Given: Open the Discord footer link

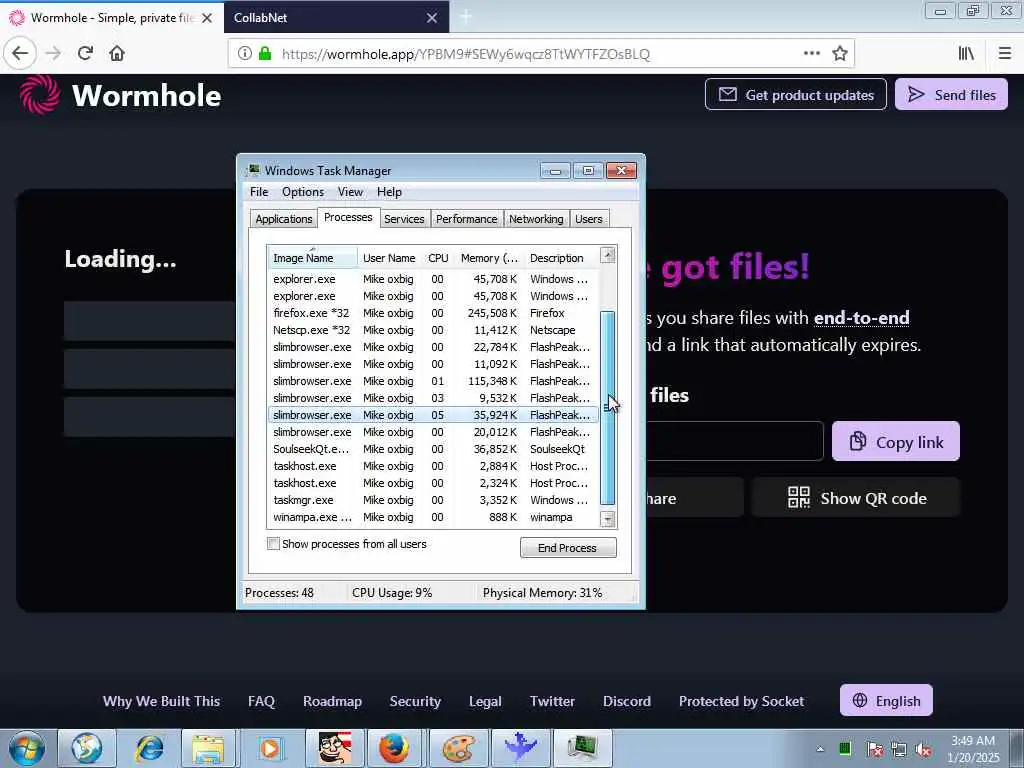Looking at the screenshot, I should tap(626, 701).
